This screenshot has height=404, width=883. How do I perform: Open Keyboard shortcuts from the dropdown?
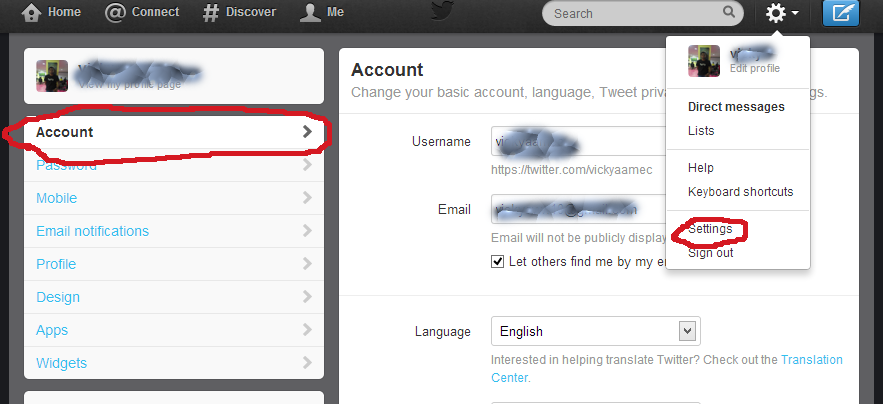tap(741, 192)
